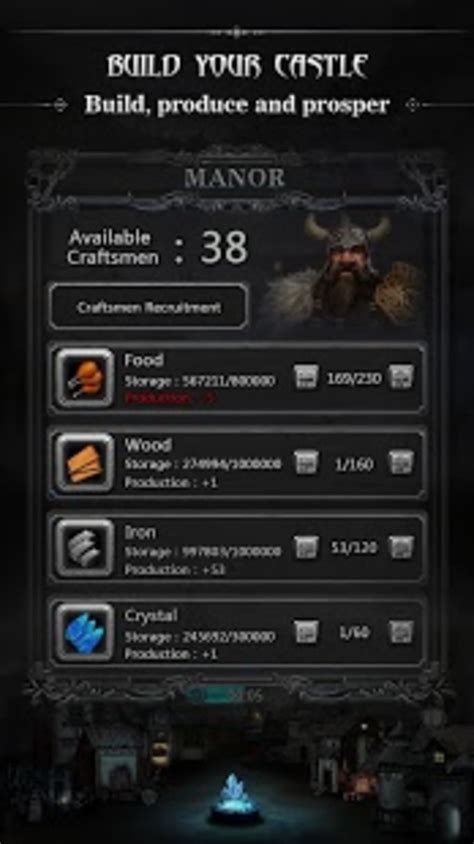The width and height of the screenshot is (474, 844).
Task: Remove a craftsman from Food production
Action: point(306,377)
